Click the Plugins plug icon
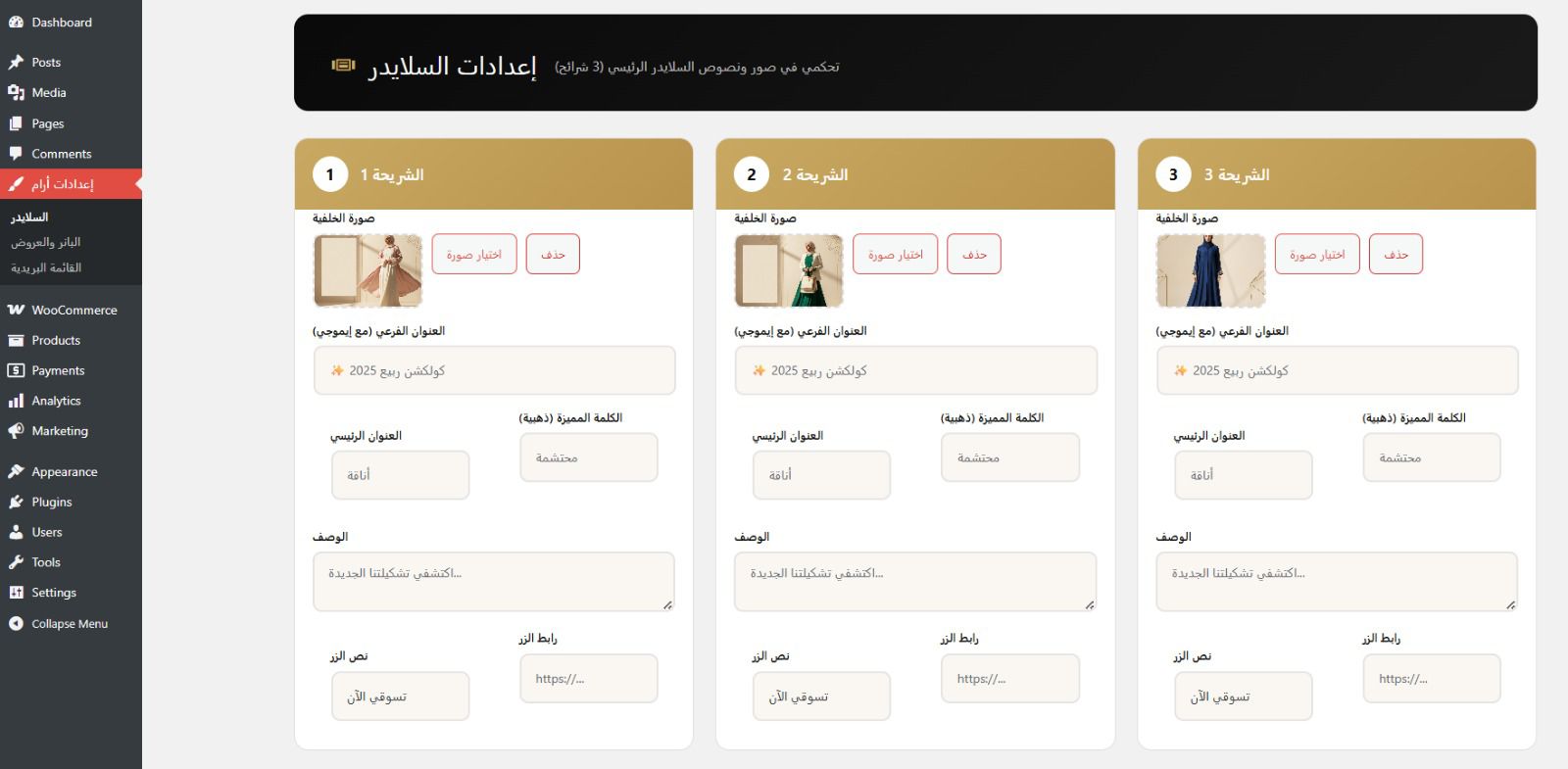 (x=16, y=503)
